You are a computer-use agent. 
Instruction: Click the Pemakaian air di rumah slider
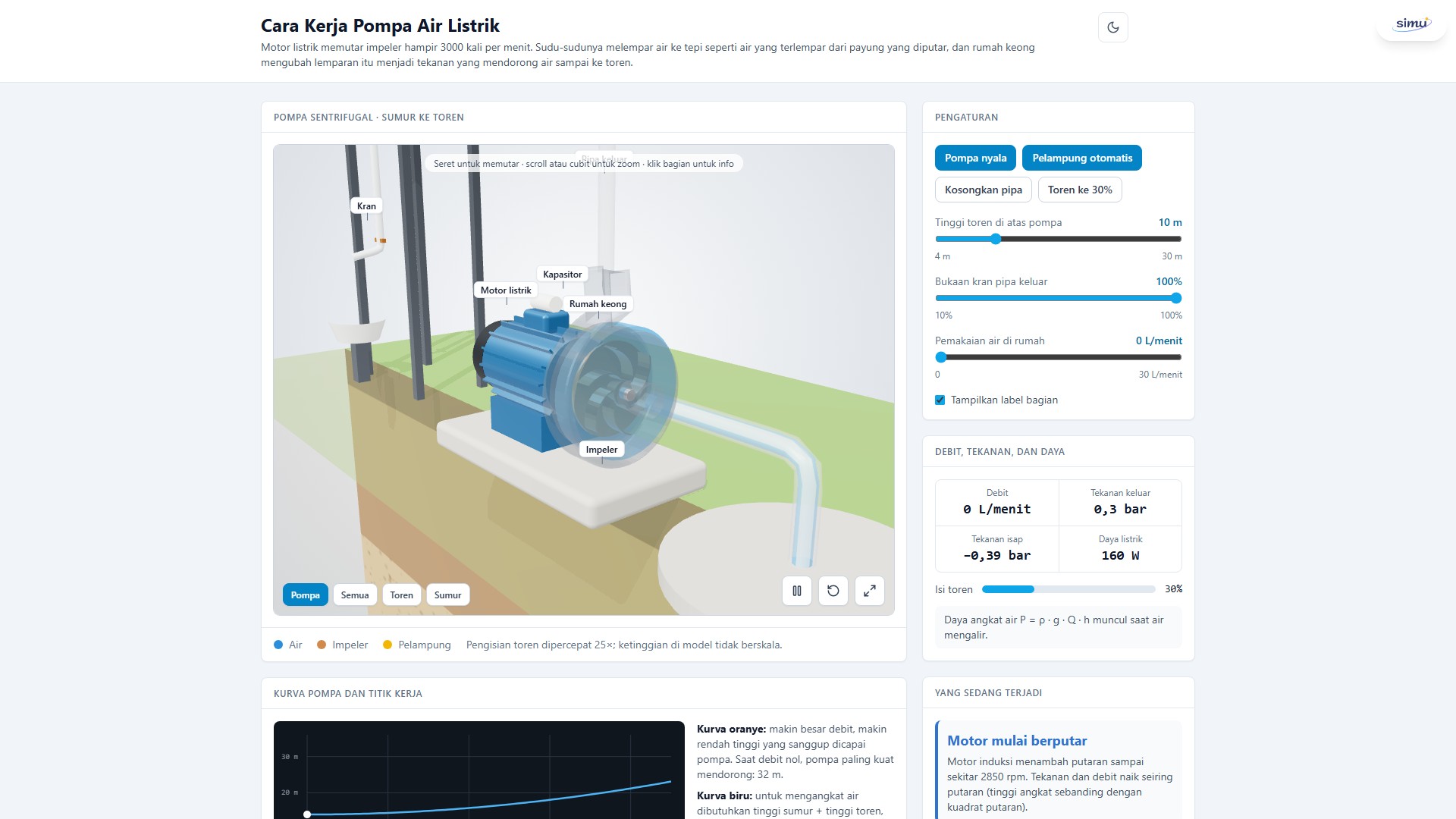click(1059, 357)
